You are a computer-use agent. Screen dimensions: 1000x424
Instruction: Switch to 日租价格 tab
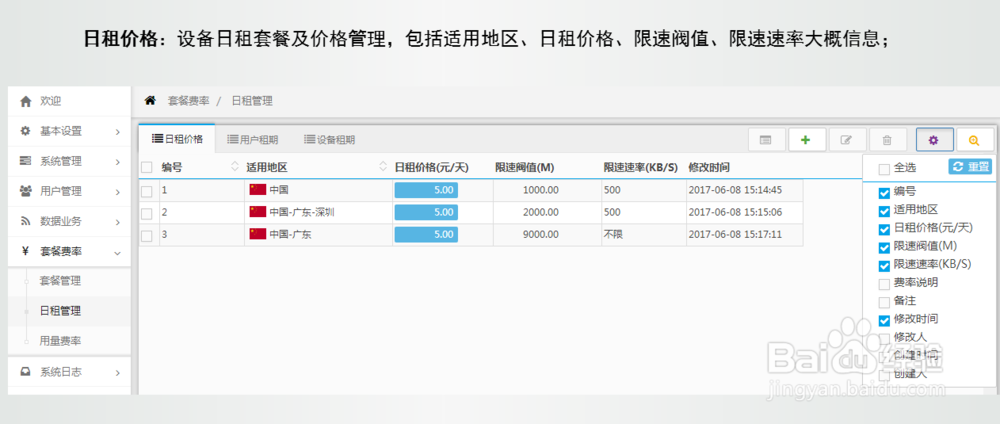coord(177,138)
